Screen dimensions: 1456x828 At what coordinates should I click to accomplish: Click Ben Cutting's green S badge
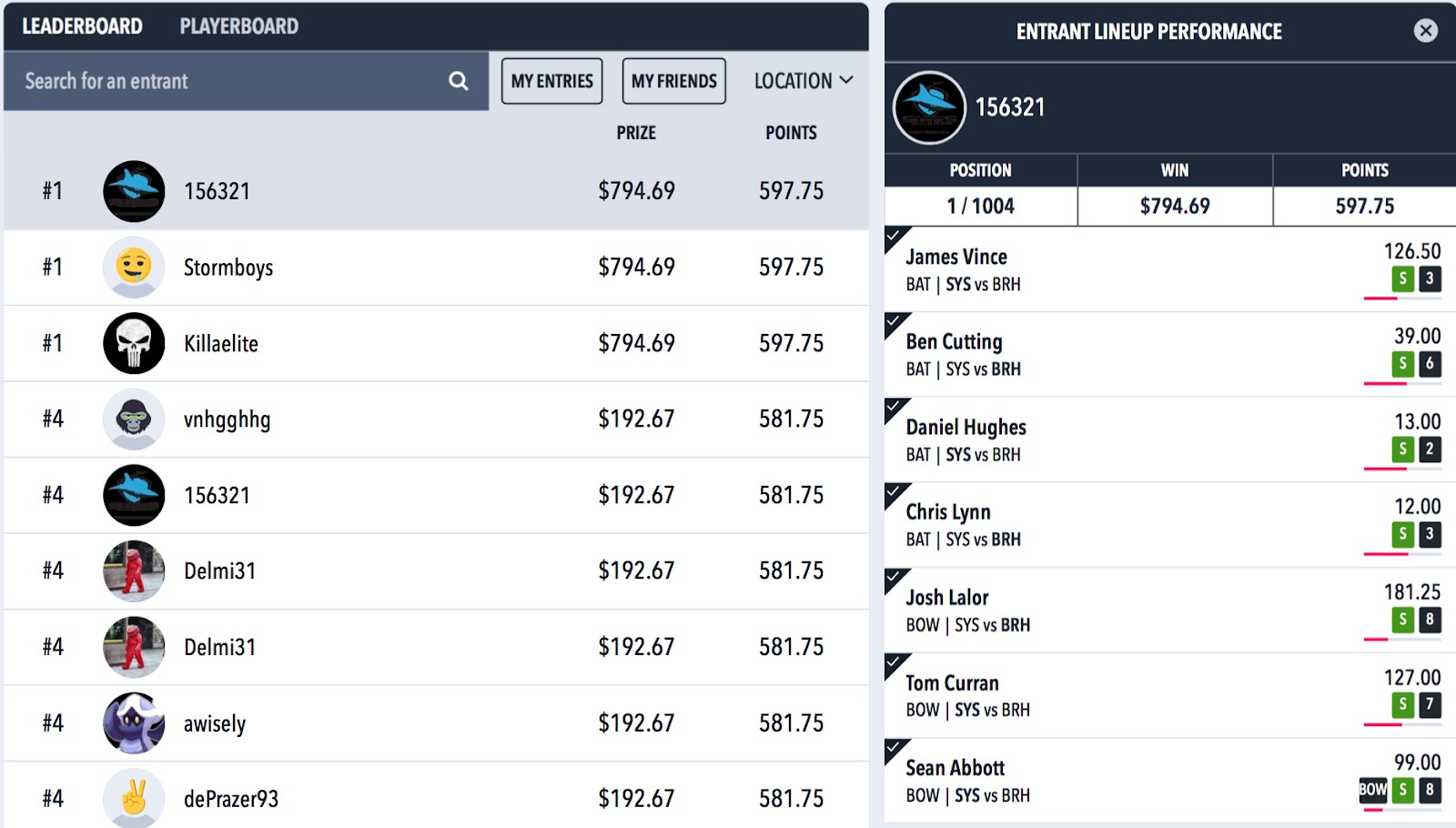(x=1402, y=364)
